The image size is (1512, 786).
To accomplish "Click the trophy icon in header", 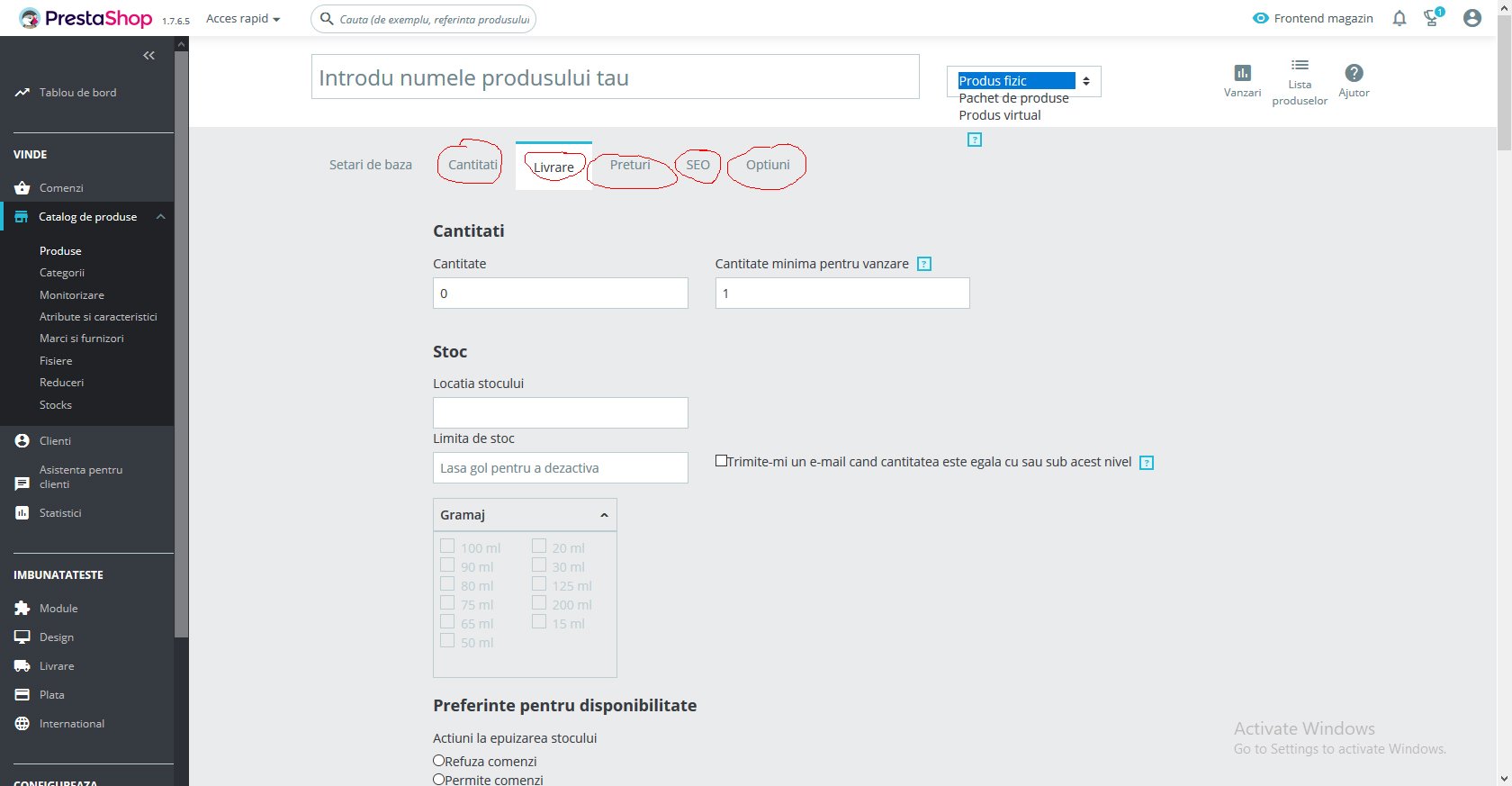I will click(1432, 17).
